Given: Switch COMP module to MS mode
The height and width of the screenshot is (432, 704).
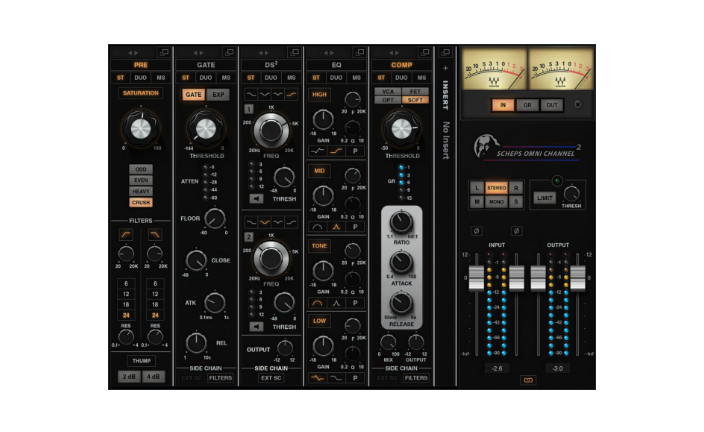Looking at the screenshot, I should coord(422,78).
